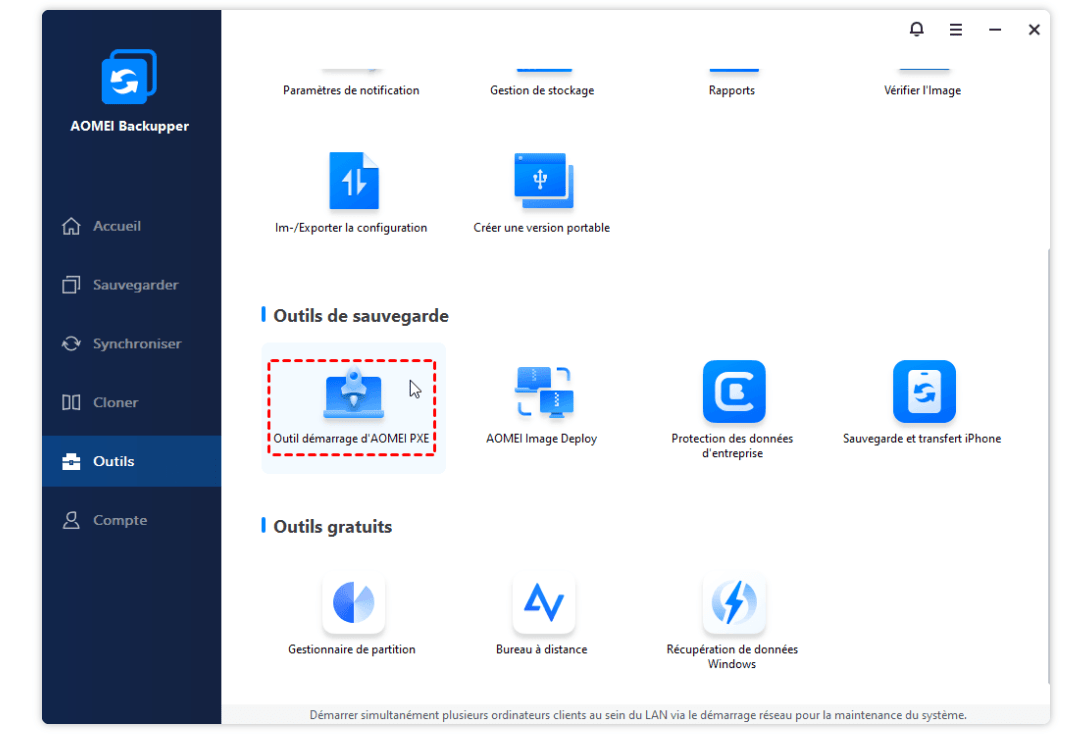
Task: Go to Accueil in sidebar
Action: click(132, 226)
